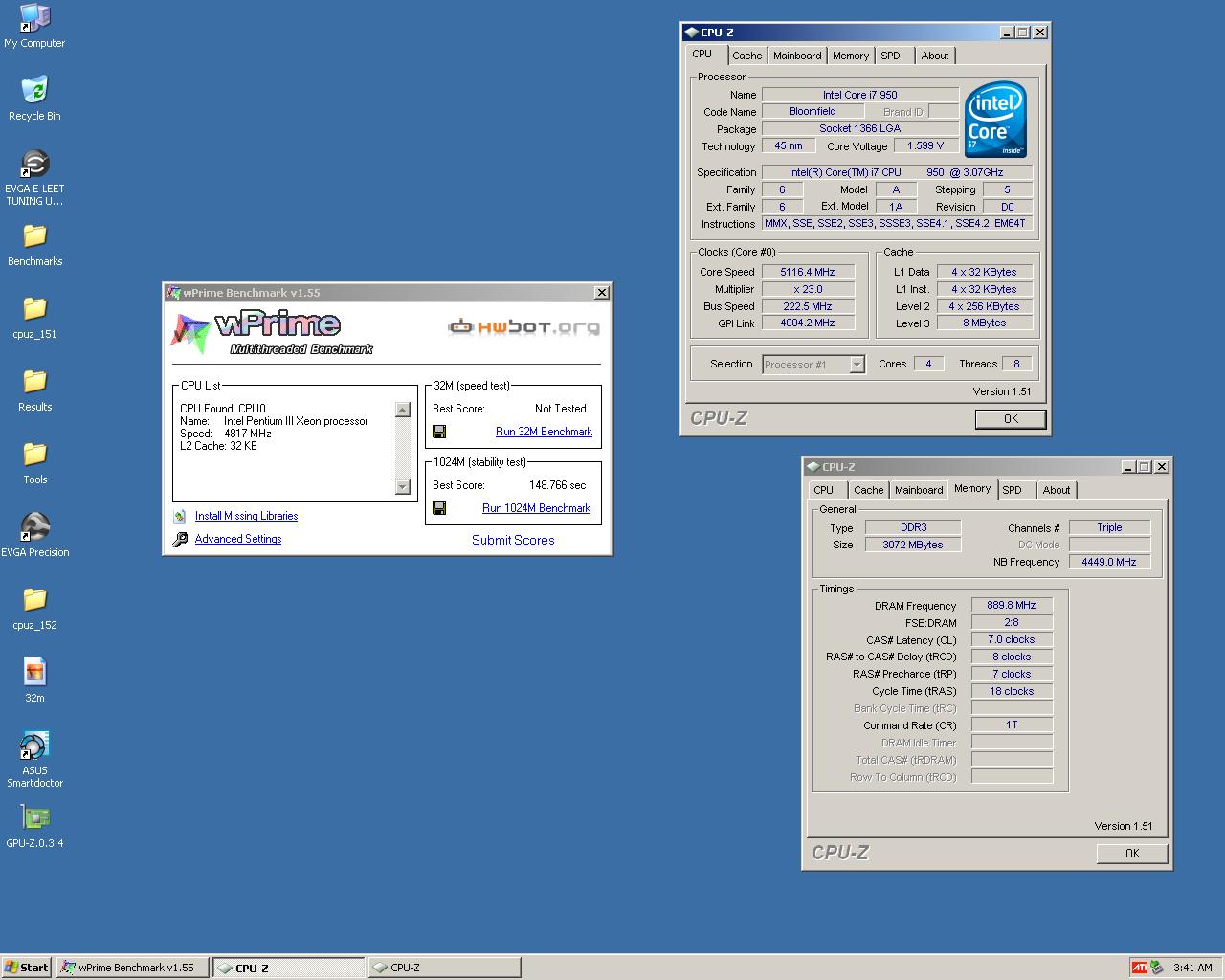Open Mainboard tab in lower CPU-Z window
Image resolution: width=1225 pixels, height=980 pixels.
tap(919, 490)
